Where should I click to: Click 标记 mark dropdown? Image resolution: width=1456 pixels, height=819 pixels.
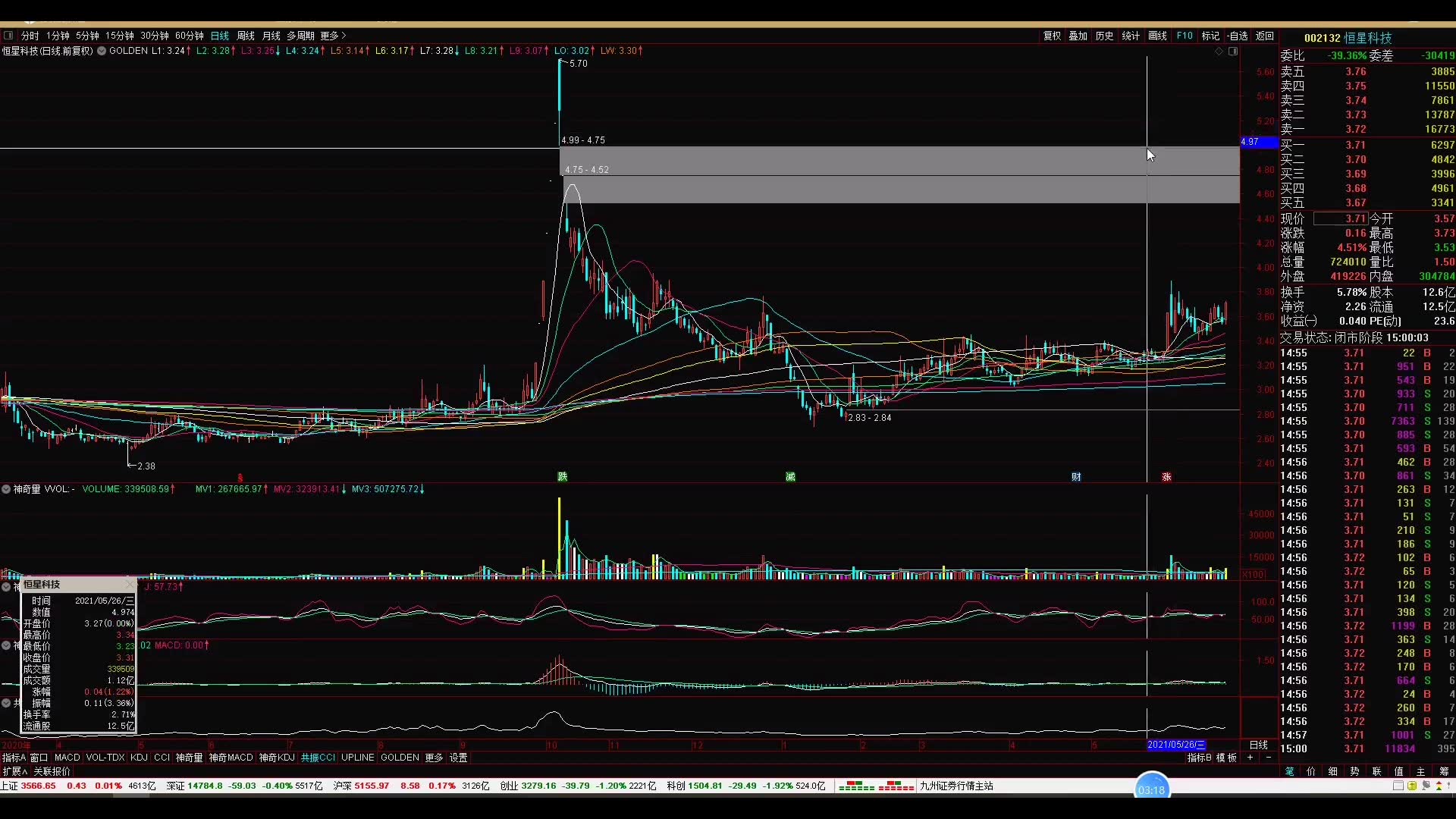point(1210,36)
